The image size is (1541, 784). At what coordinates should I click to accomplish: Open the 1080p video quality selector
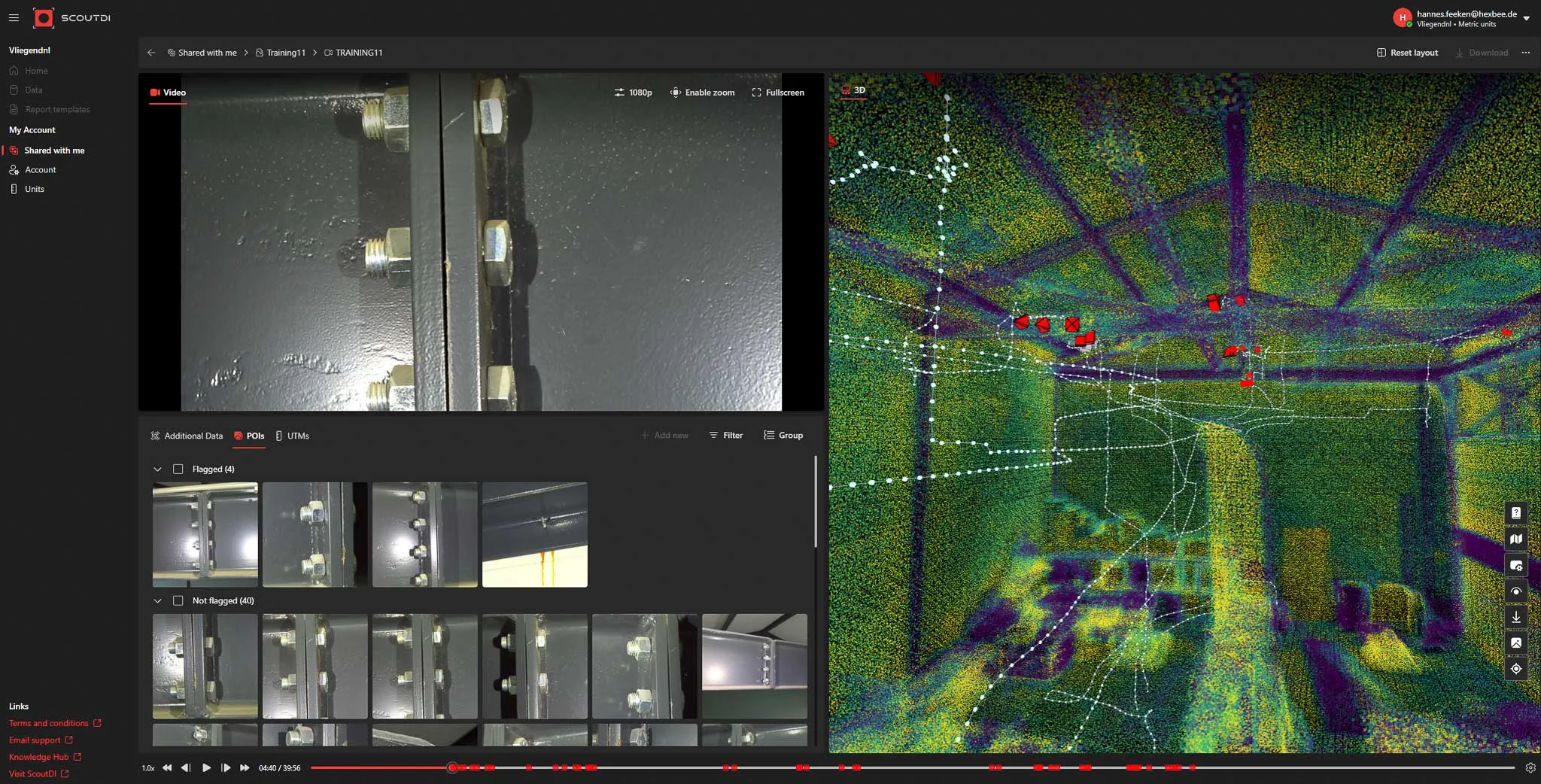click(633, 93)
